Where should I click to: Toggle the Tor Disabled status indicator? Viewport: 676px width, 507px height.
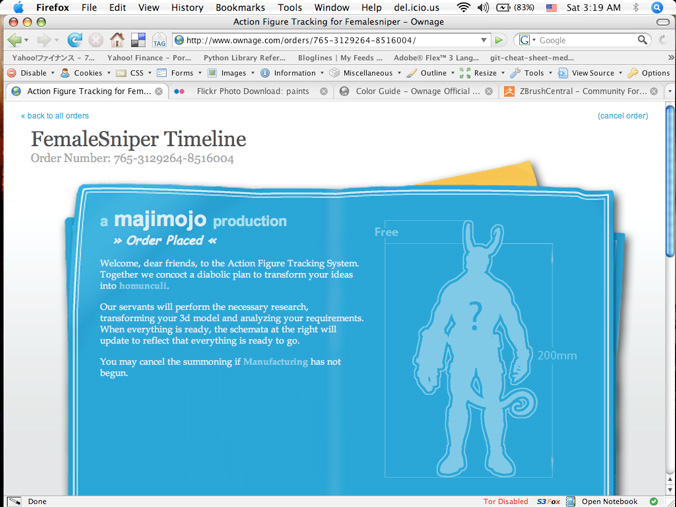pos(505,501)
